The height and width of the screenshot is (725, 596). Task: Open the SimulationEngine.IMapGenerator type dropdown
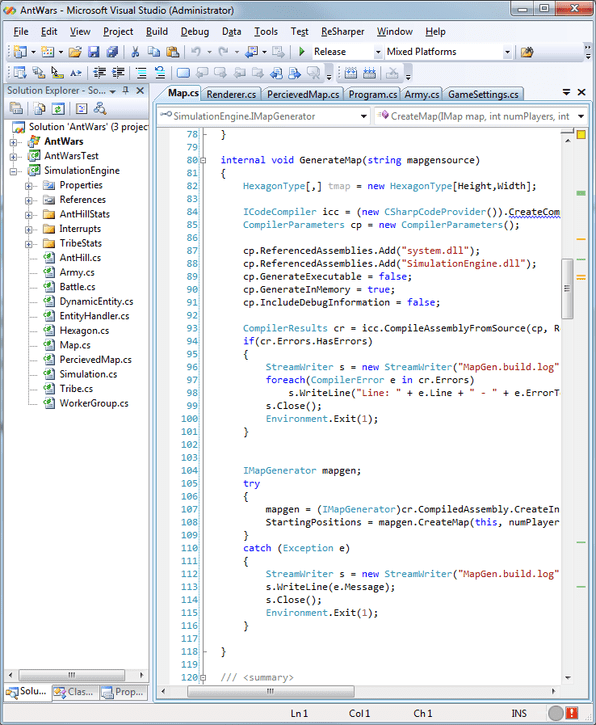click(363, 117)
